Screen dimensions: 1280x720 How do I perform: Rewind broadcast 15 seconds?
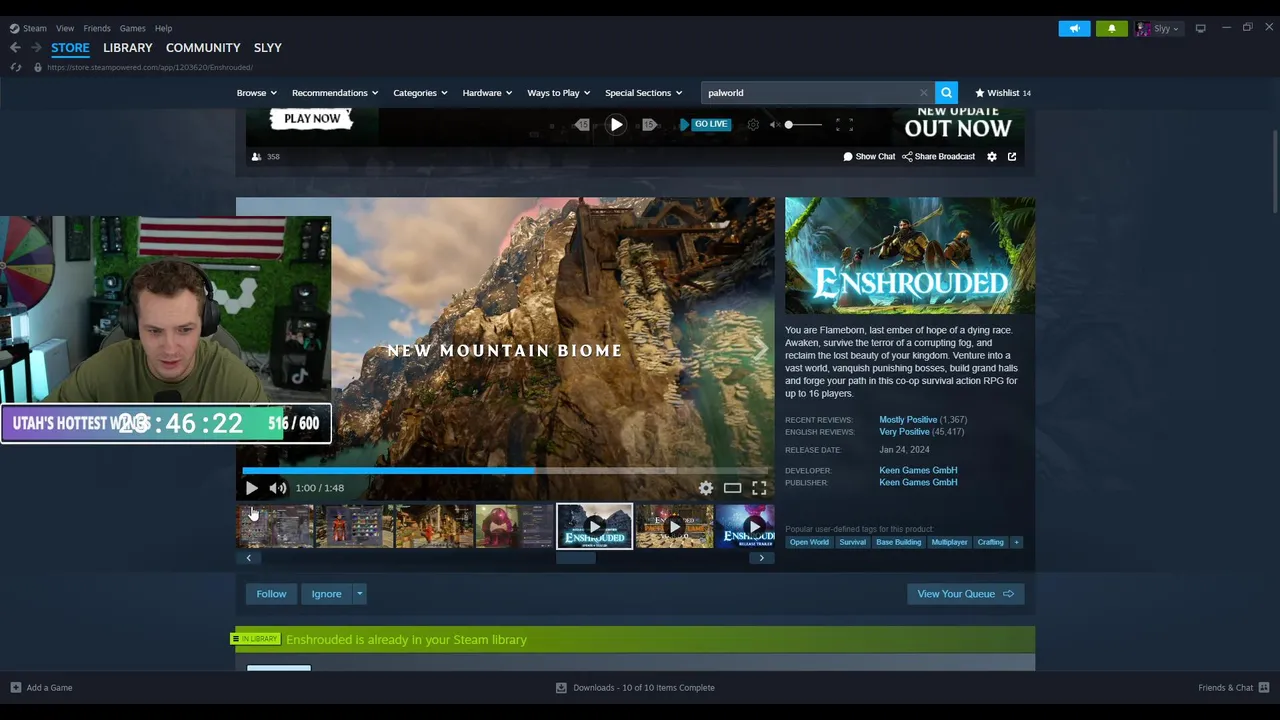582,125
